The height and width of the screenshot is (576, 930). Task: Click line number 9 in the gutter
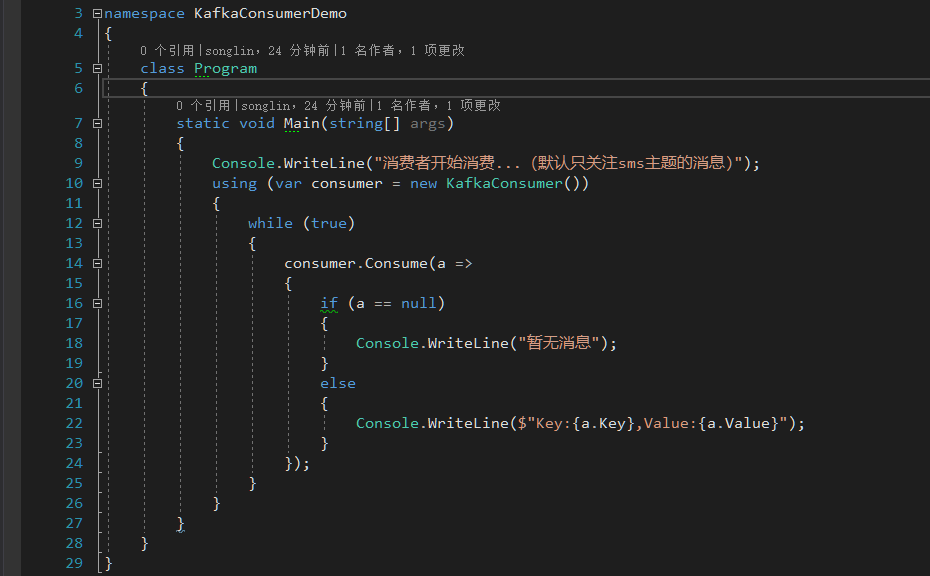[x=78, y=163]
